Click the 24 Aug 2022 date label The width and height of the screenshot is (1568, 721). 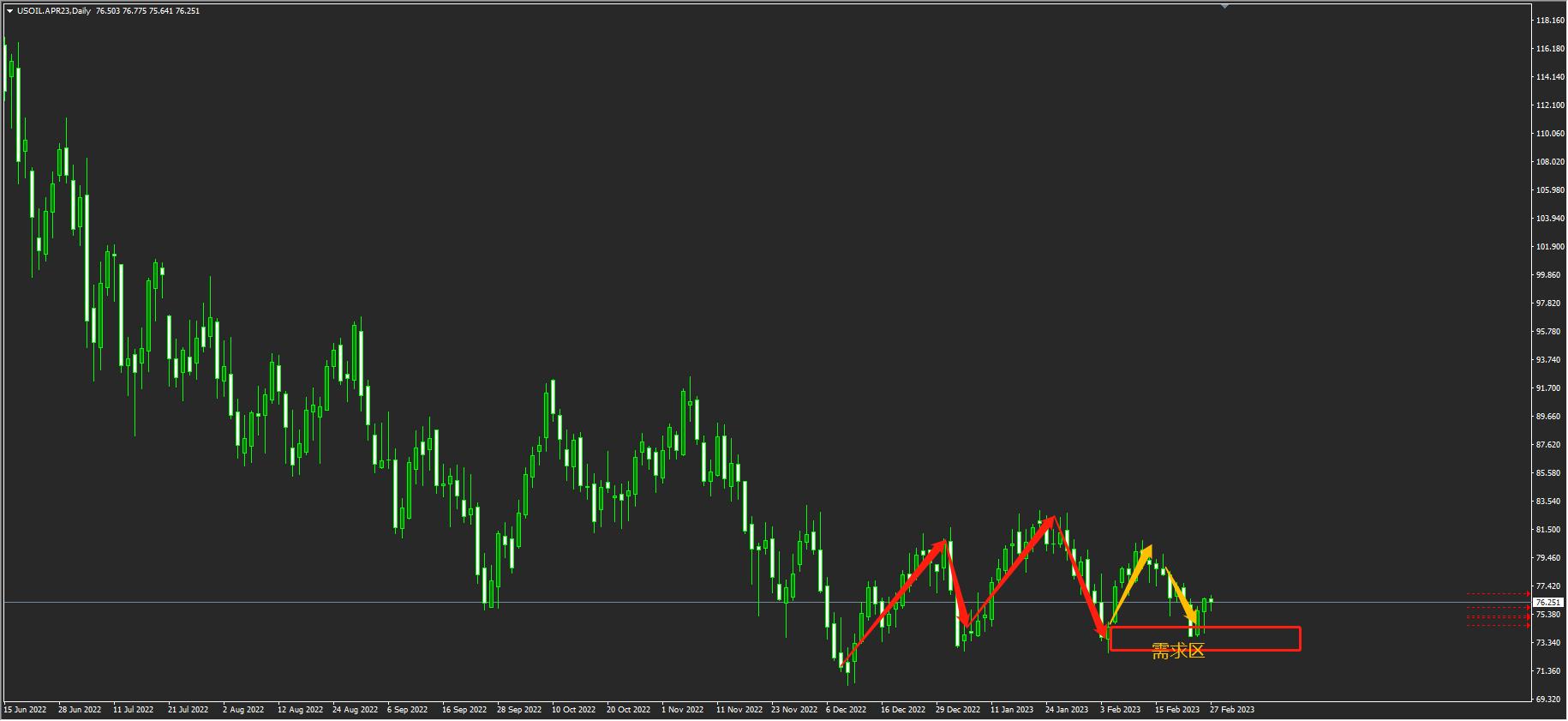tap(355, 710)
